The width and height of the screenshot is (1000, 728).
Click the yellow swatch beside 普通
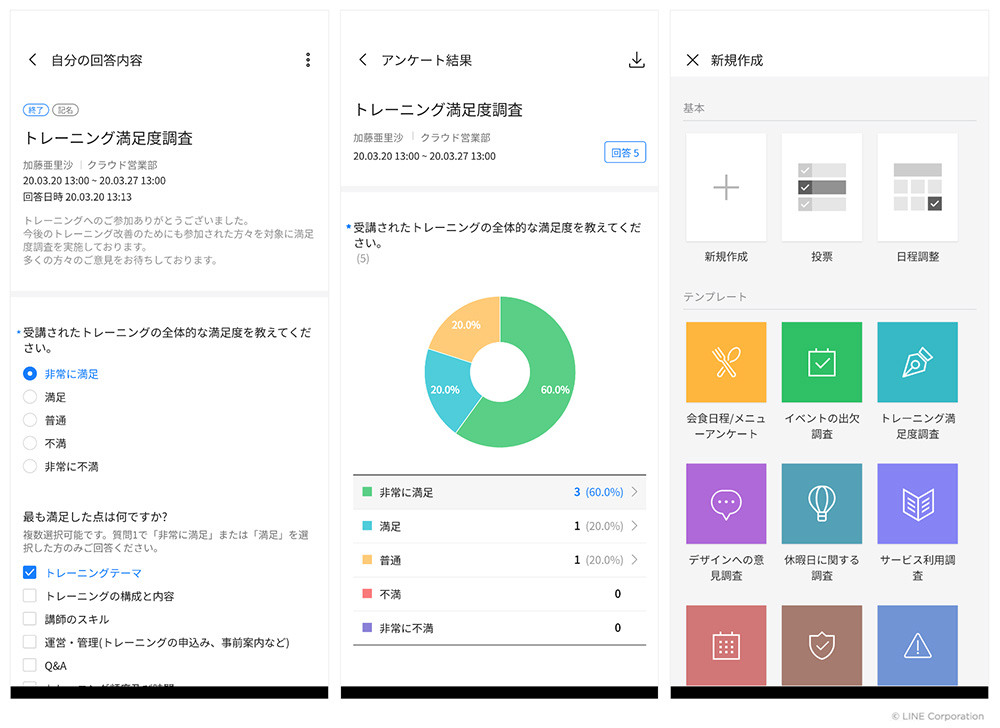point(367,560)
